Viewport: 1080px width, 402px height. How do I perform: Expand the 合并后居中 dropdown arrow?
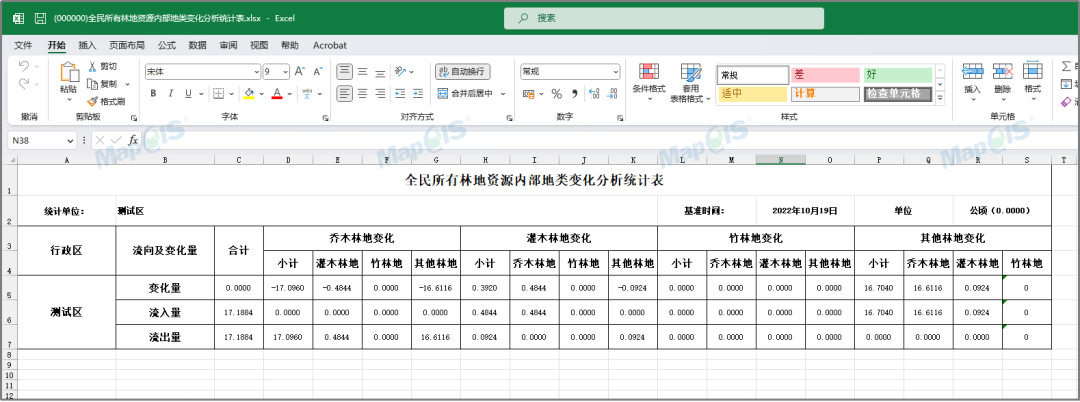tap(503, 94)
